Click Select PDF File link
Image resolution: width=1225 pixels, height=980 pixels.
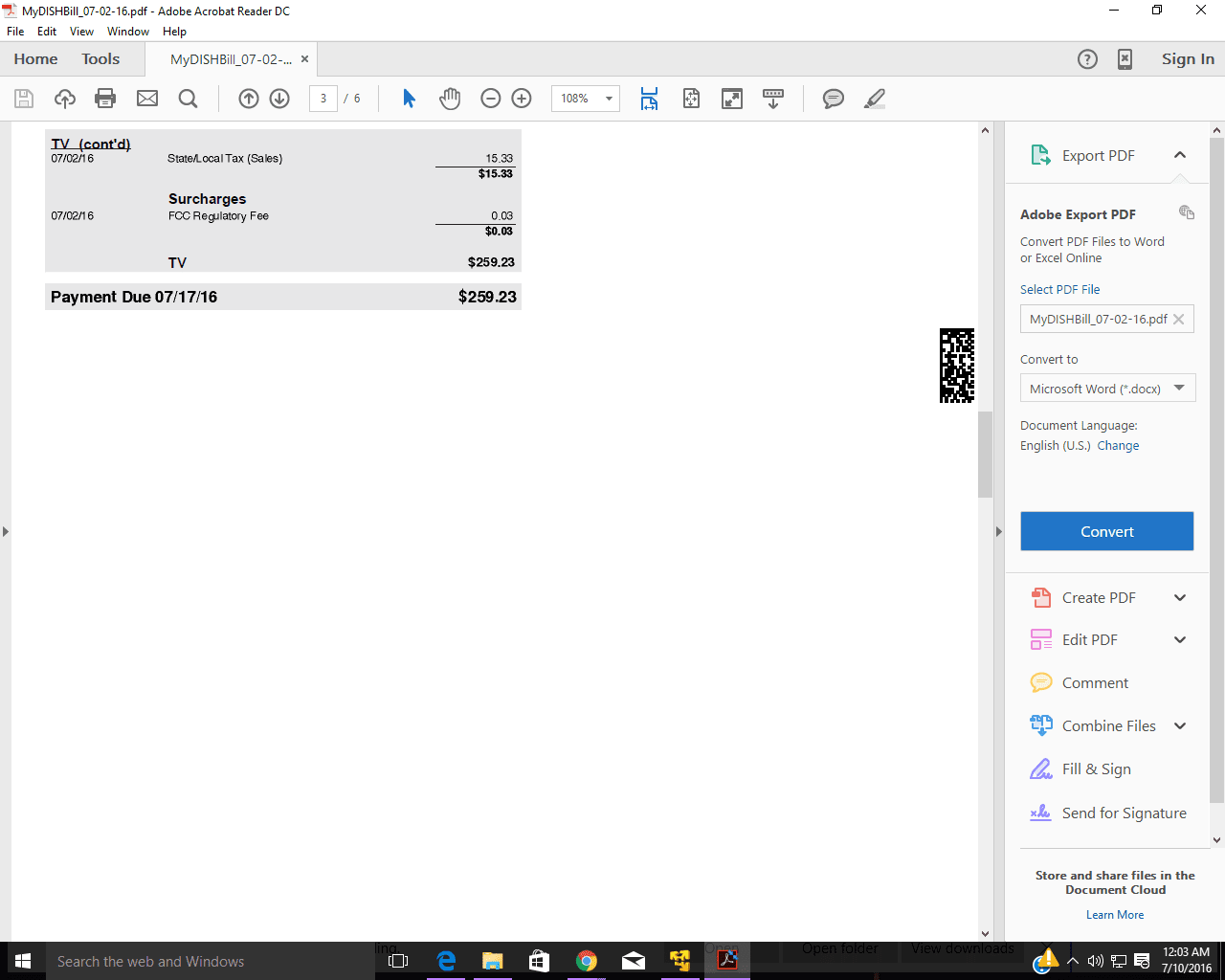[1059, 289]
